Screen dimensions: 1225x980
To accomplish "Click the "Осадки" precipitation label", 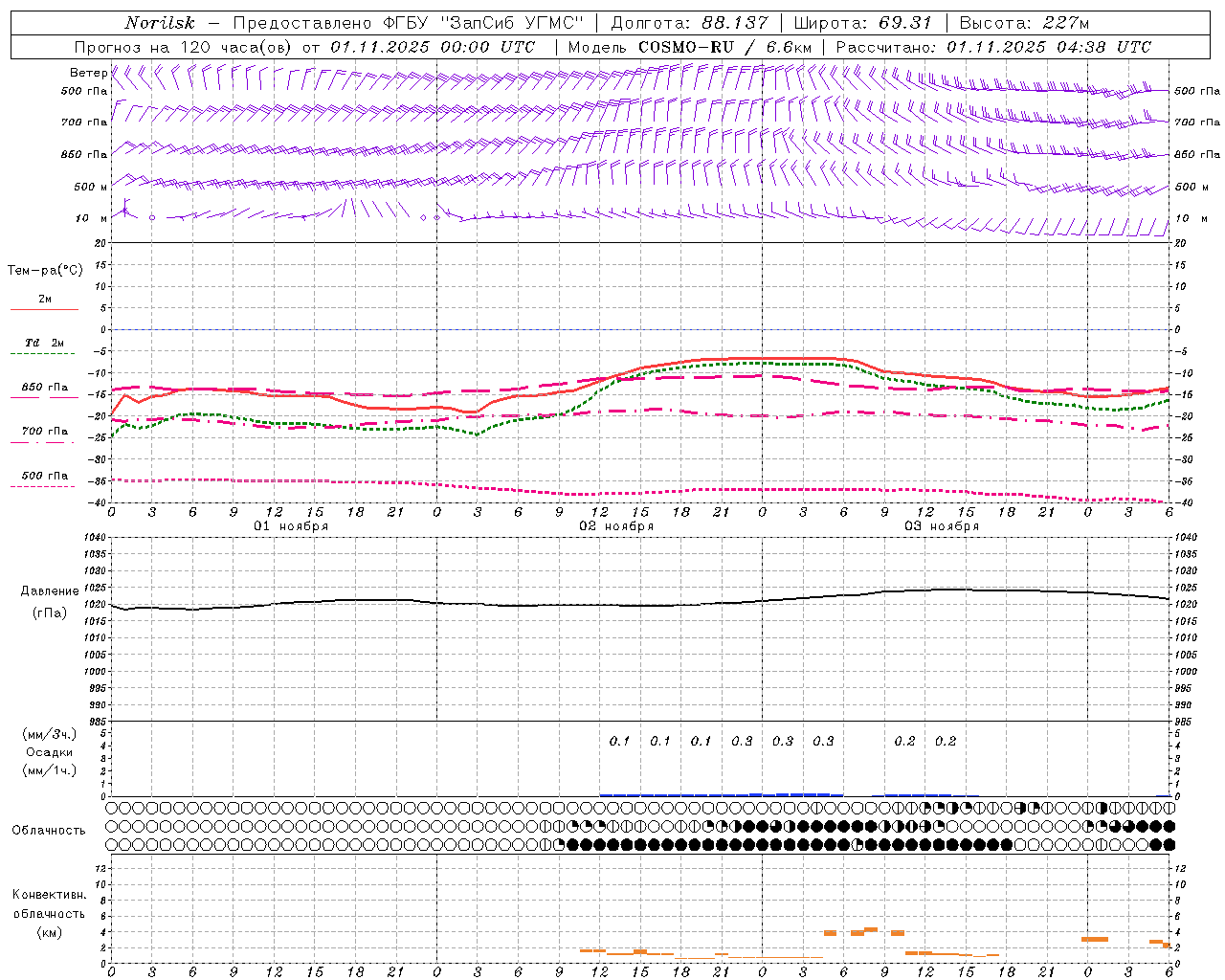I will click(x=50, y=752).
